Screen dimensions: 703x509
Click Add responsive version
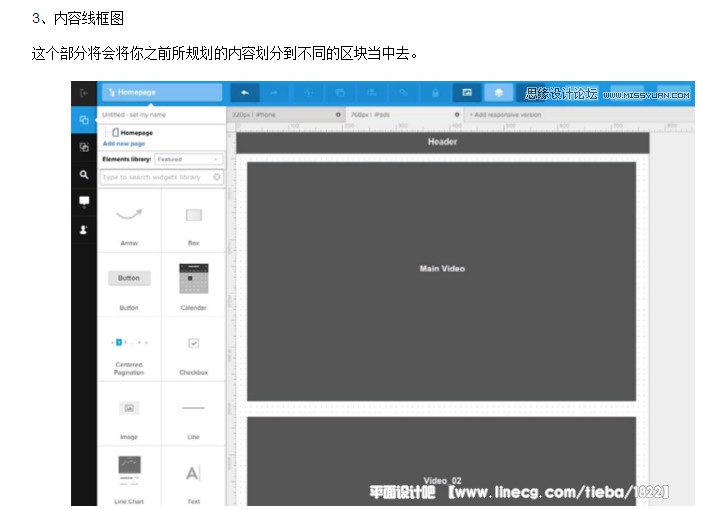pos(505,115)
